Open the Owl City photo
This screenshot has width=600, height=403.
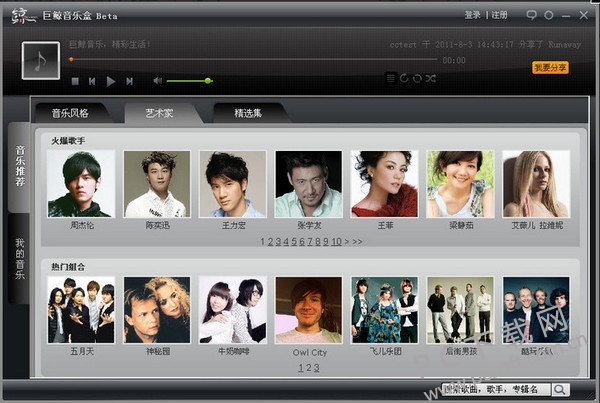point(308,310)
